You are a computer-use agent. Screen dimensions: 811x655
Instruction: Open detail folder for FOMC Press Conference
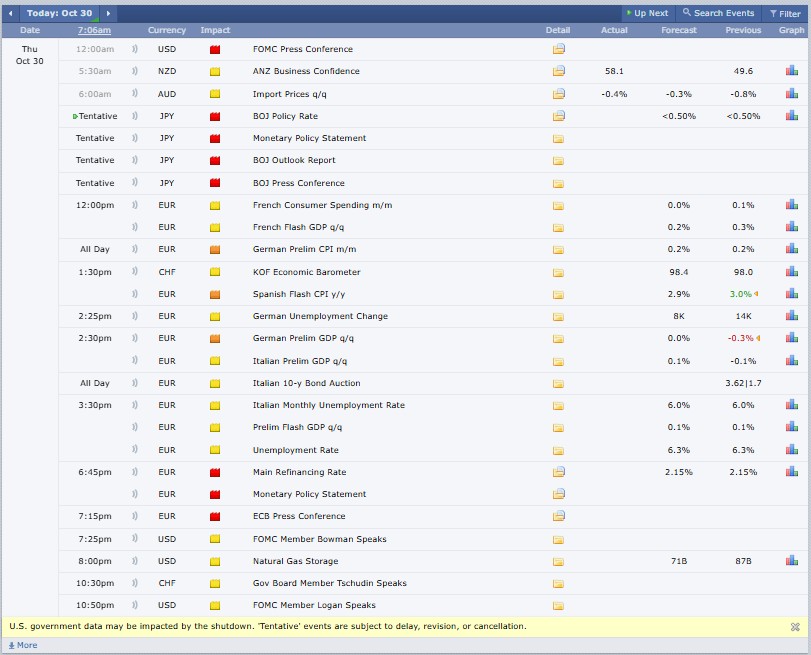[558, 49]
